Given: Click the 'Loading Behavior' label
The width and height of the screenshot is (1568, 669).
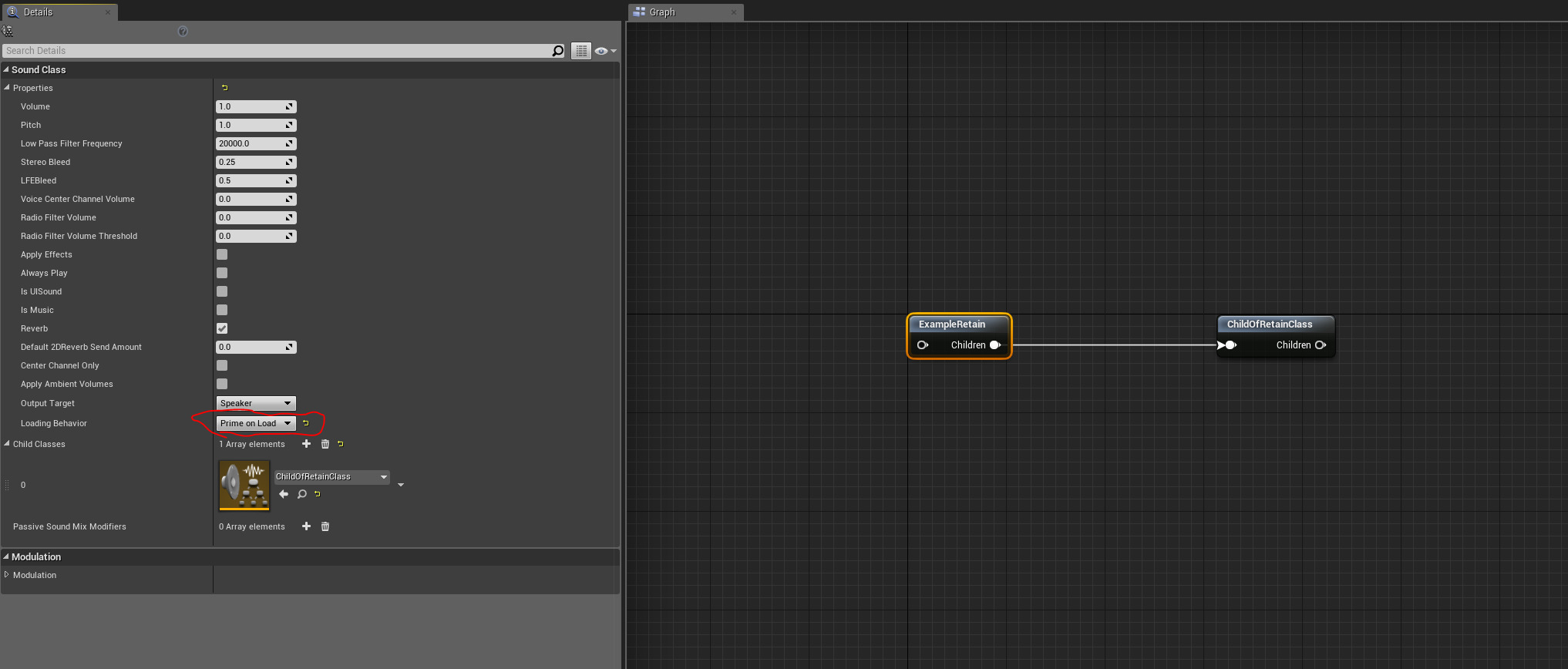Looking at the screenshot, I should click(54, 423).
